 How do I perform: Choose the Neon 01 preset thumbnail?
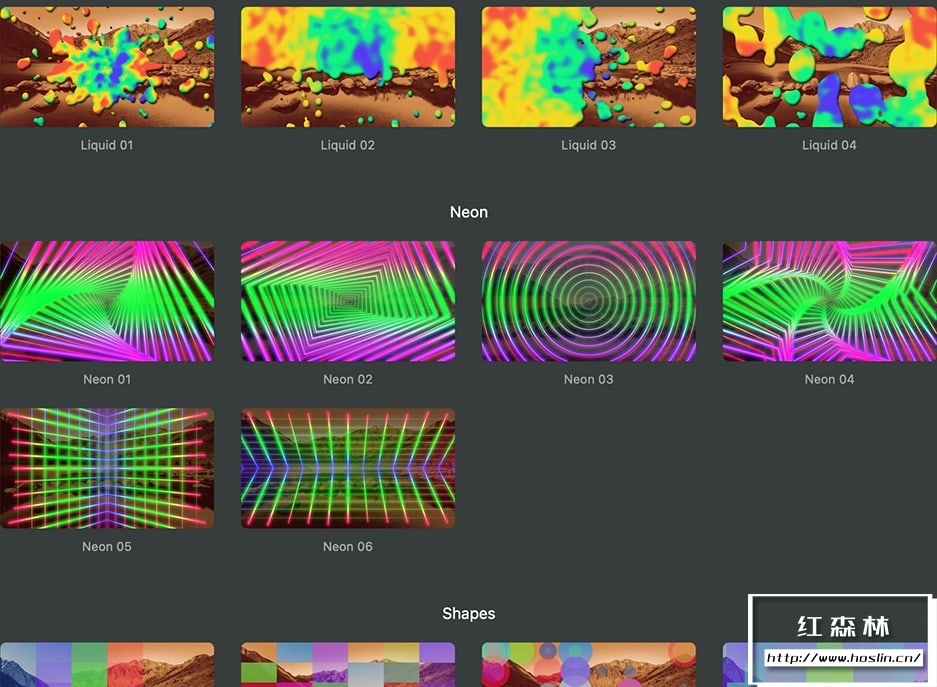tap(107, 301)
